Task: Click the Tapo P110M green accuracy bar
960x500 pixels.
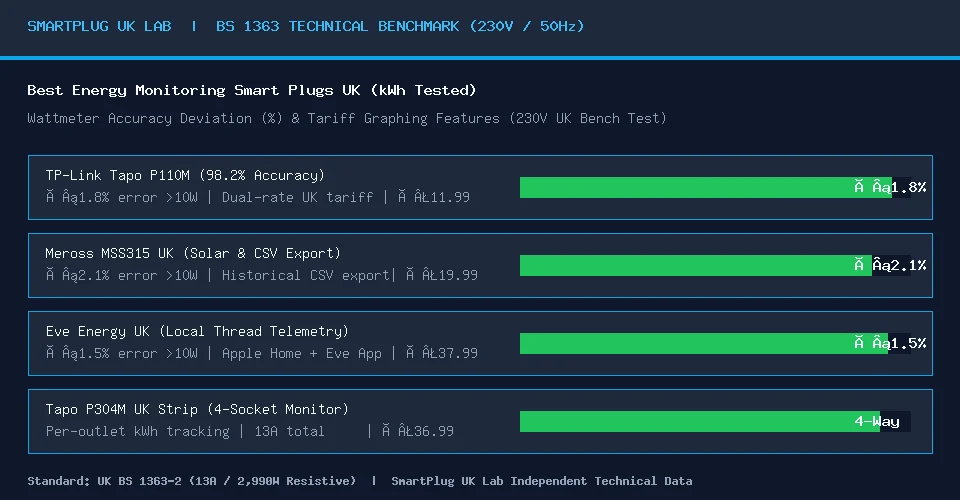Action: (x=705, y=187)
